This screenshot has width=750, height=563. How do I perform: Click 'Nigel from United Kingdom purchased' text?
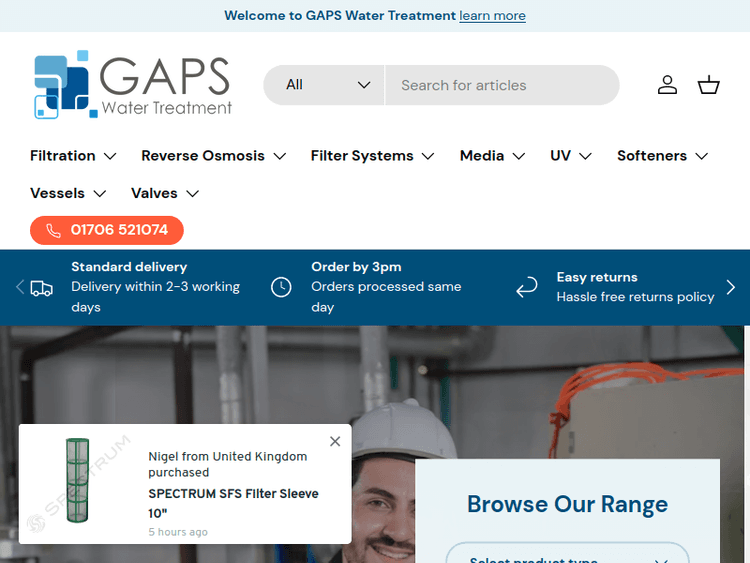[228, 464]
